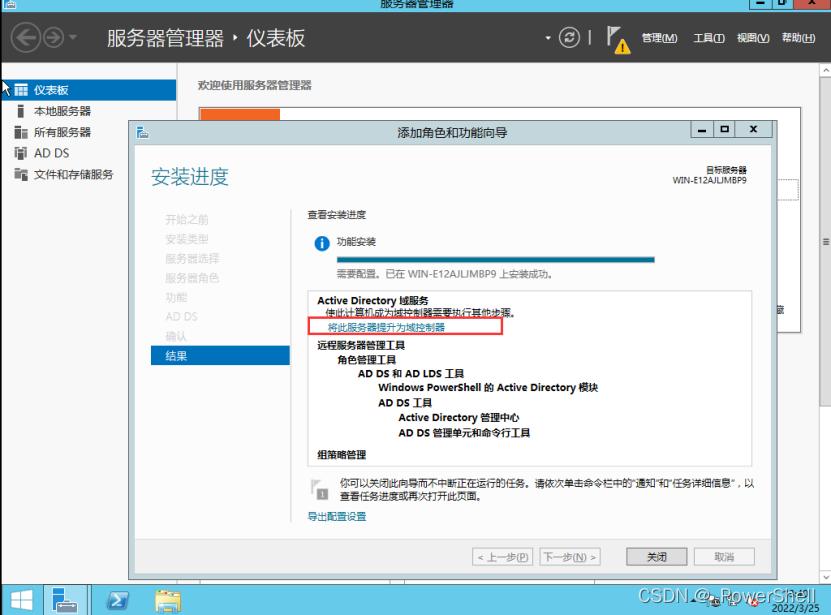Click the notification flag icon in wizard note
Image resolution: width=831 pixels, height=615 pixels.
(x=320, y=489)
